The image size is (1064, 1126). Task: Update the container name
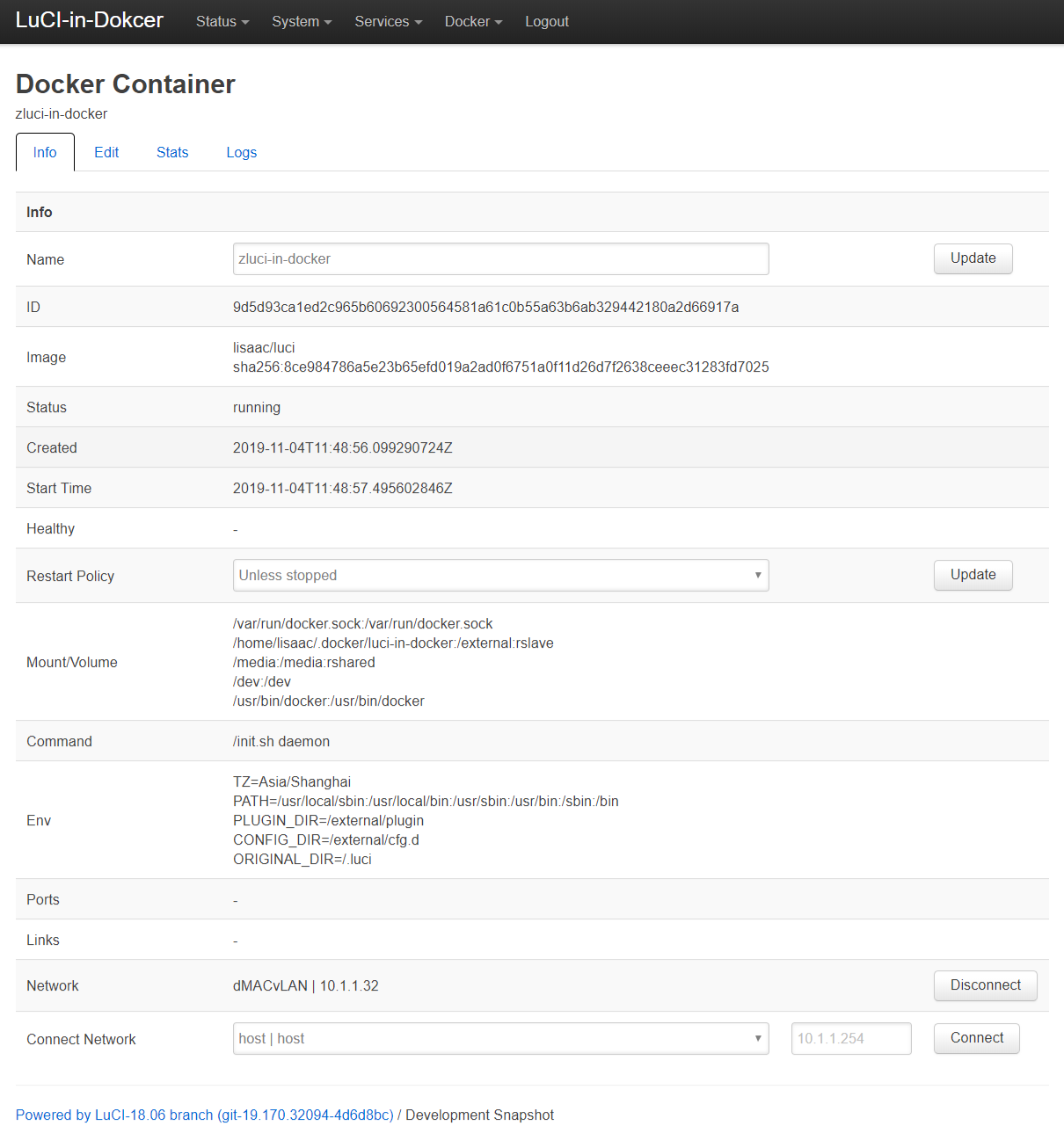[x=973, y=258]
